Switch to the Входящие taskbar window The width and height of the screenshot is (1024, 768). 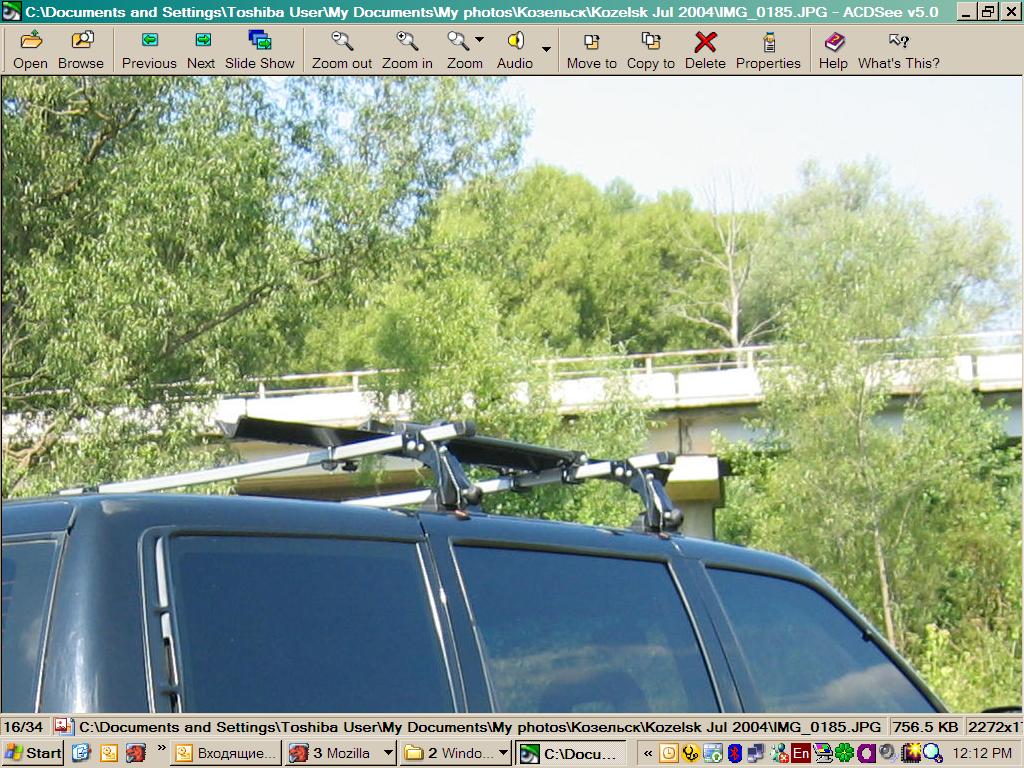pyautogui.click(x=226, y=753)
